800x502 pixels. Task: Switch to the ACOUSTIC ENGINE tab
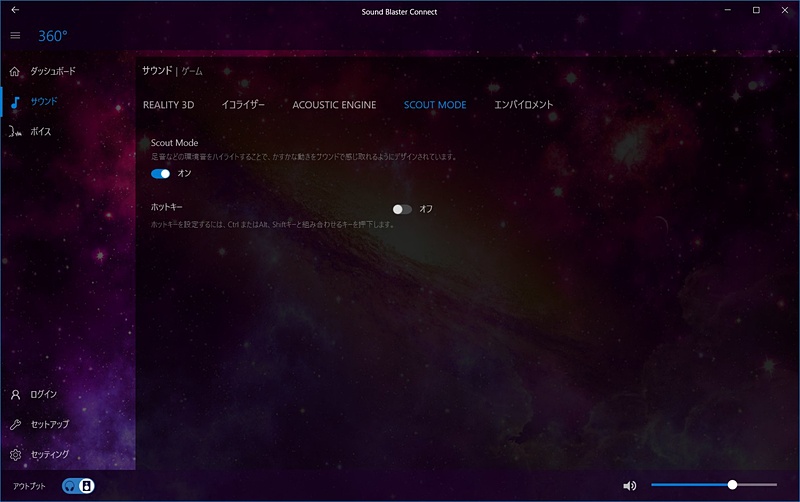pyautogui.click(x=334, y=105)
